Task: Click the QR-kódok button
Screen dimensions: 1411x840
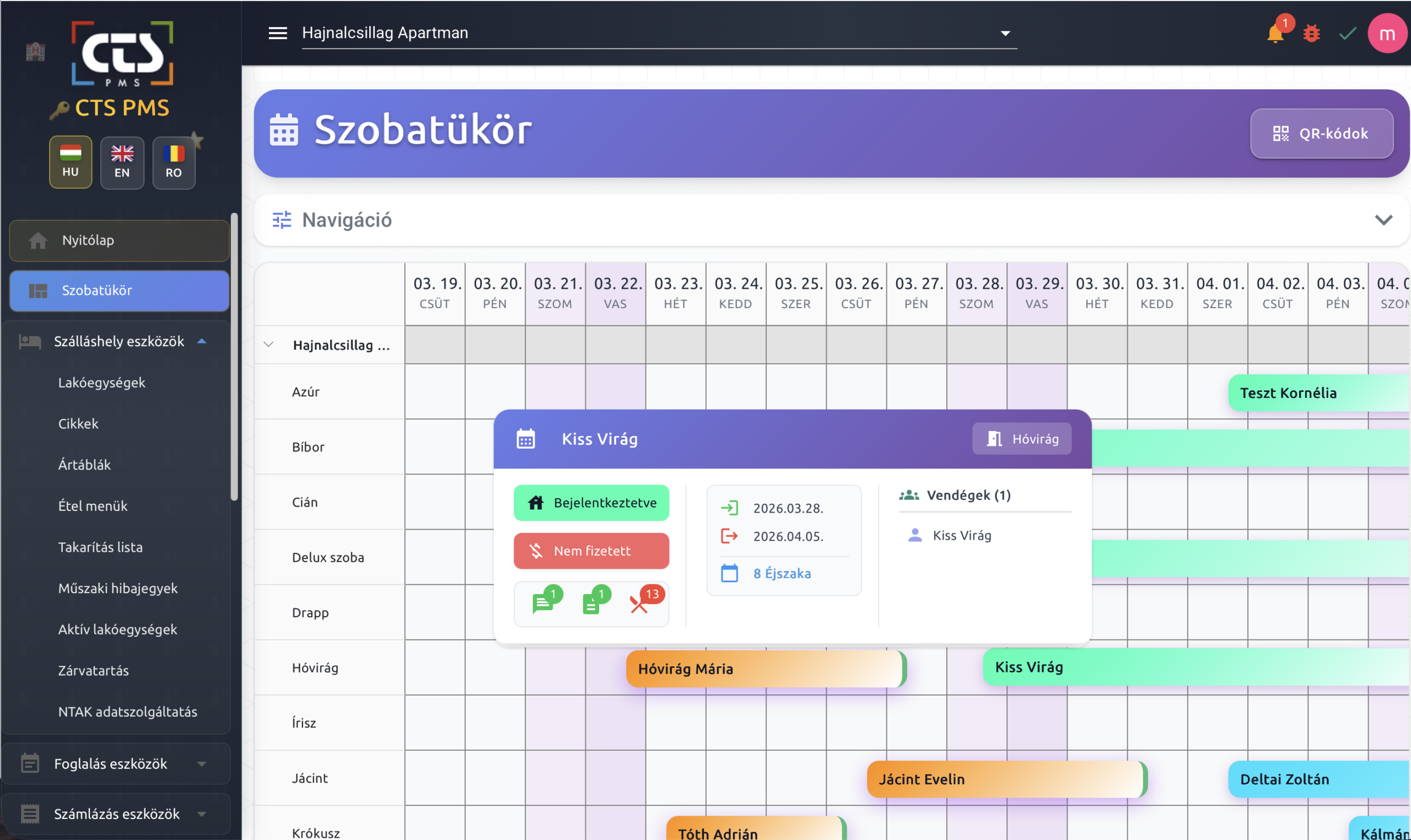Action: (x=1321, y=133)
